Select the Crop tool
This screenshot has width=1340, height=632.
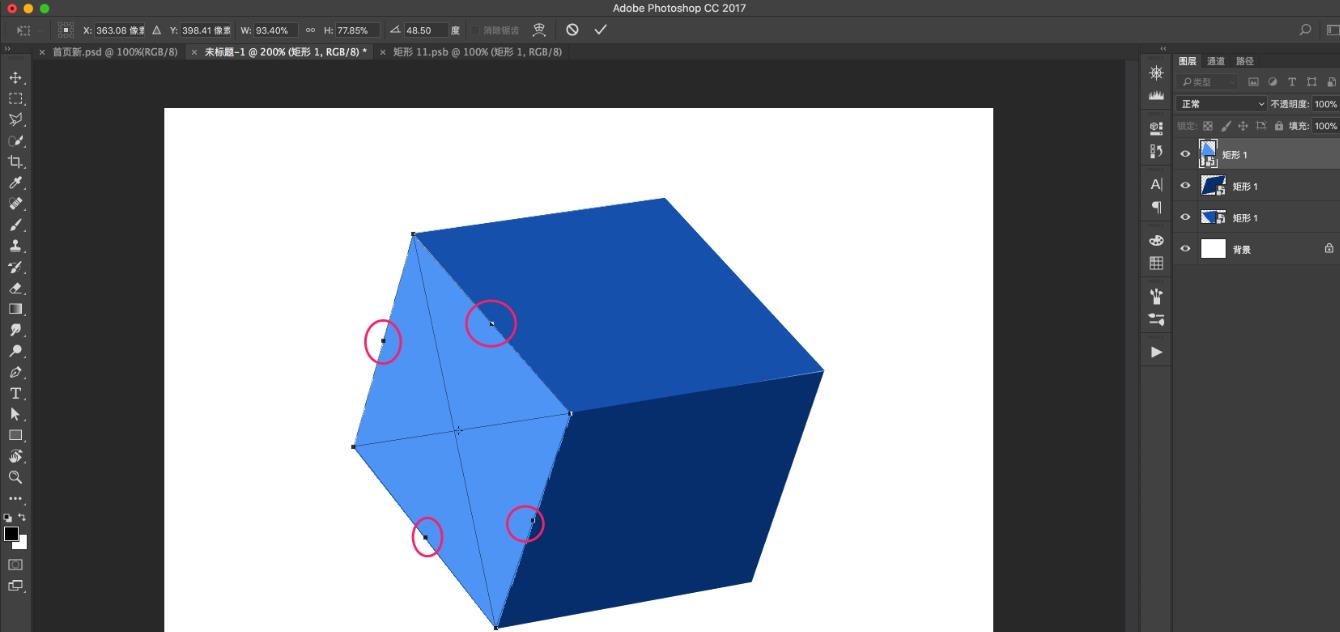point(16,161)
